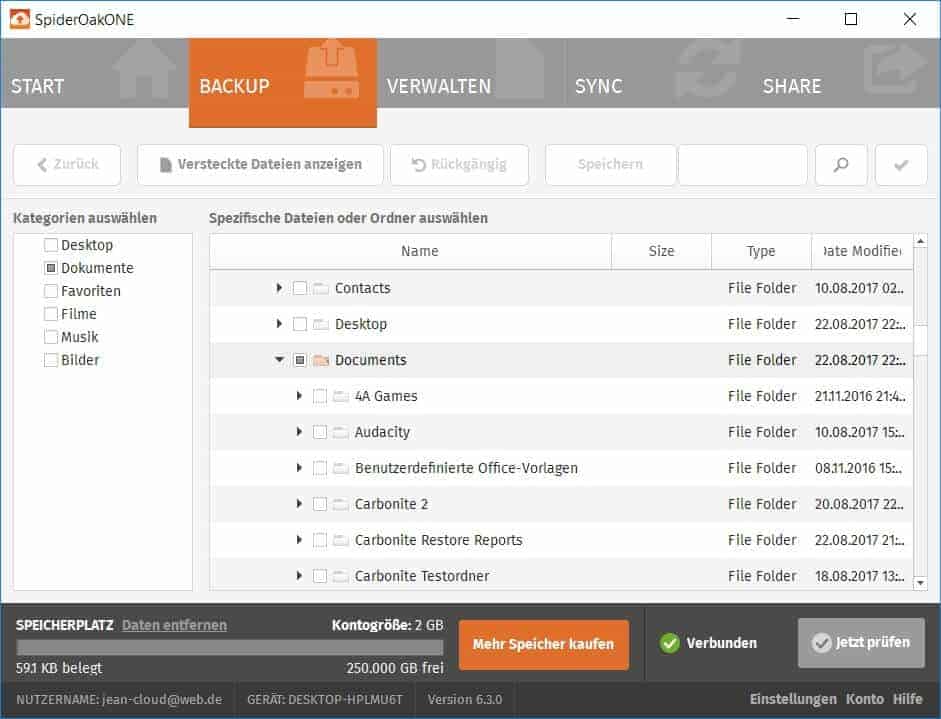941x719 pixels.
Task: Open the Daten entfernen link
Action: [175, 625]
